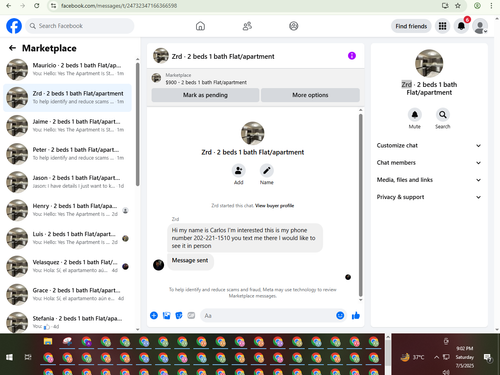Show hidden system tray icons
This screenshot has height=375, width=500.
pyautogui.click(x=436, y=357)
